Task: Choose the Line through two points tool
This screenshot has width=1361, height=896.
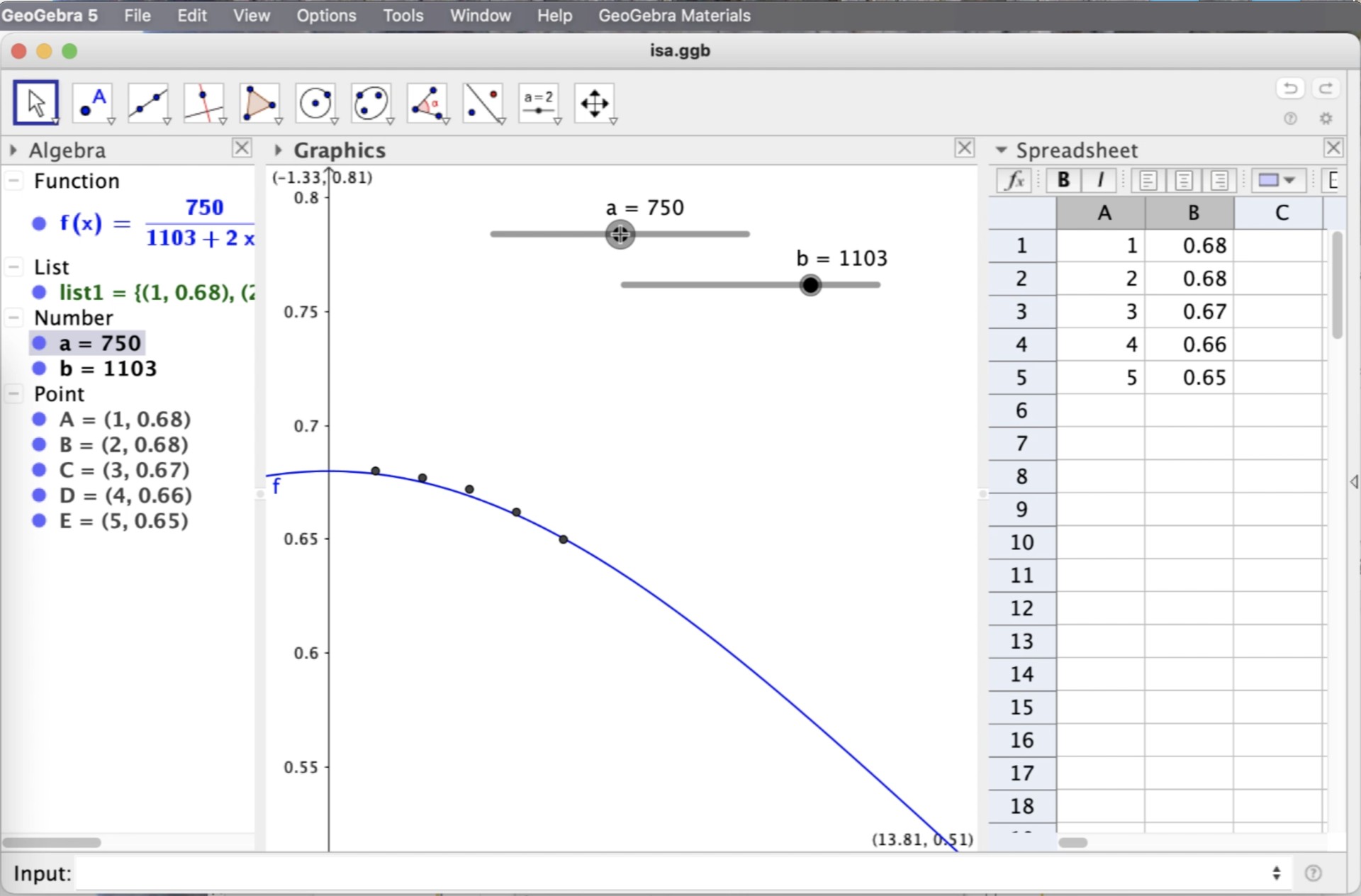Action: pos(147,103)
